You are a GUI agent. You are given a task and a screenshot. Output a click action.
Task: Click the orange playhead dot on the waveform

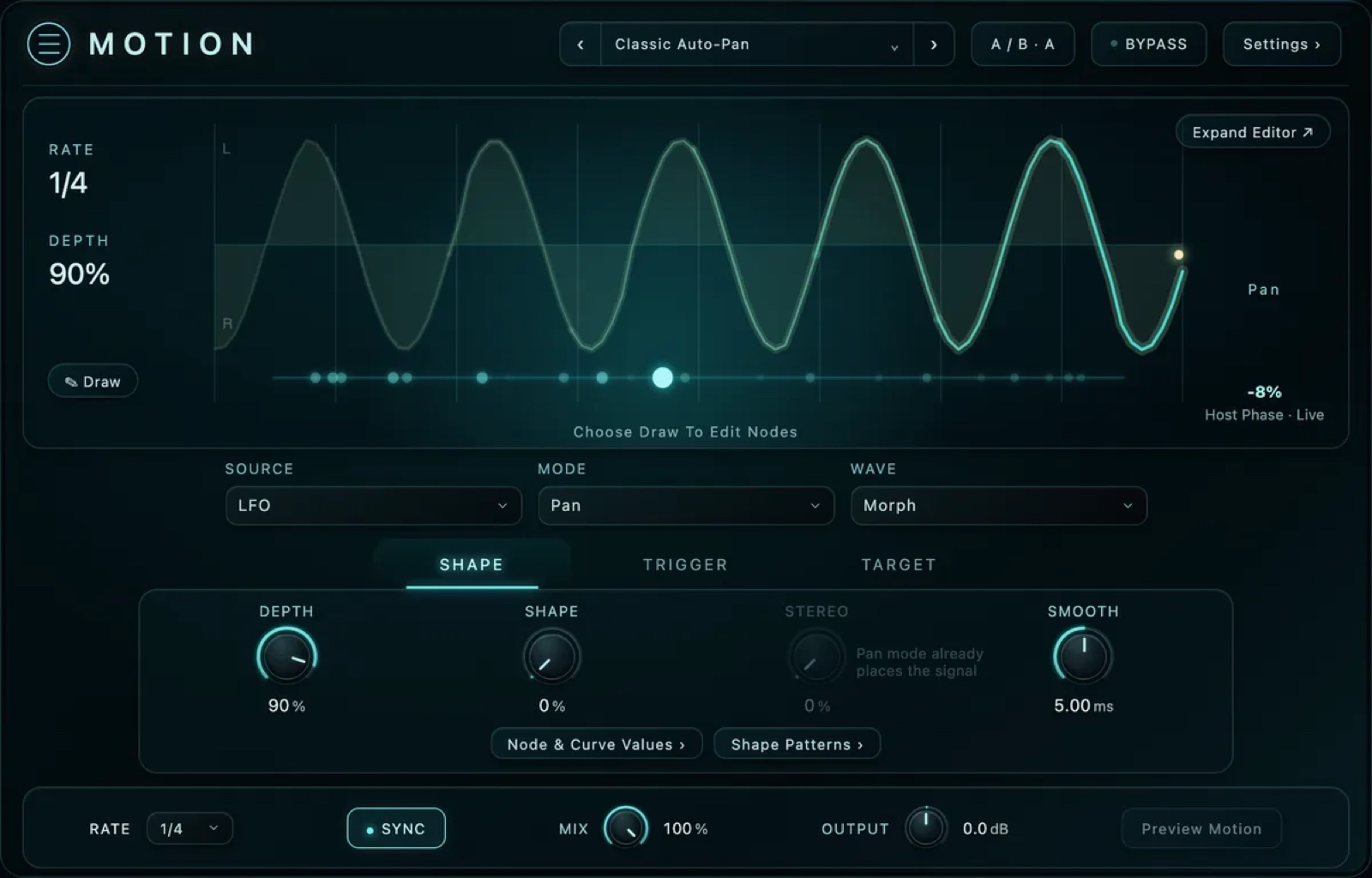coord(1178,255)
